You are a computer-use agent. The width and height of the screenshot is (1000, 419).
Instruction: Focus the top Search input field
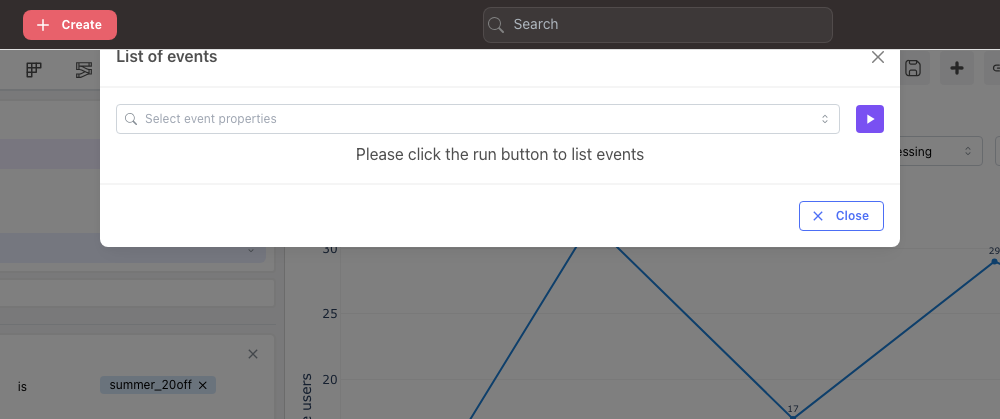click(658, 25)
